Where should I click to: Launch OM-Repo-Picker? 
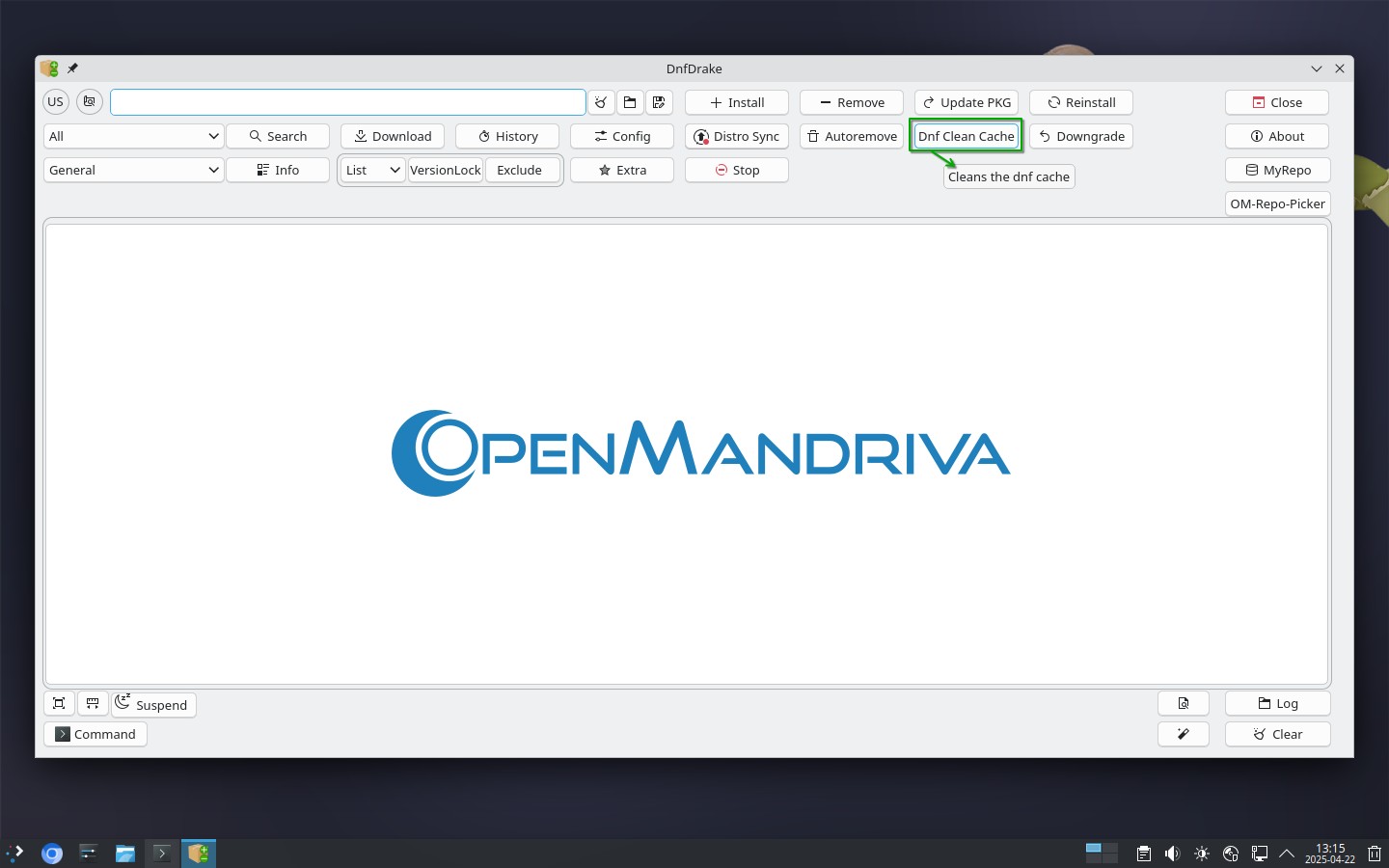[1278, 203]
